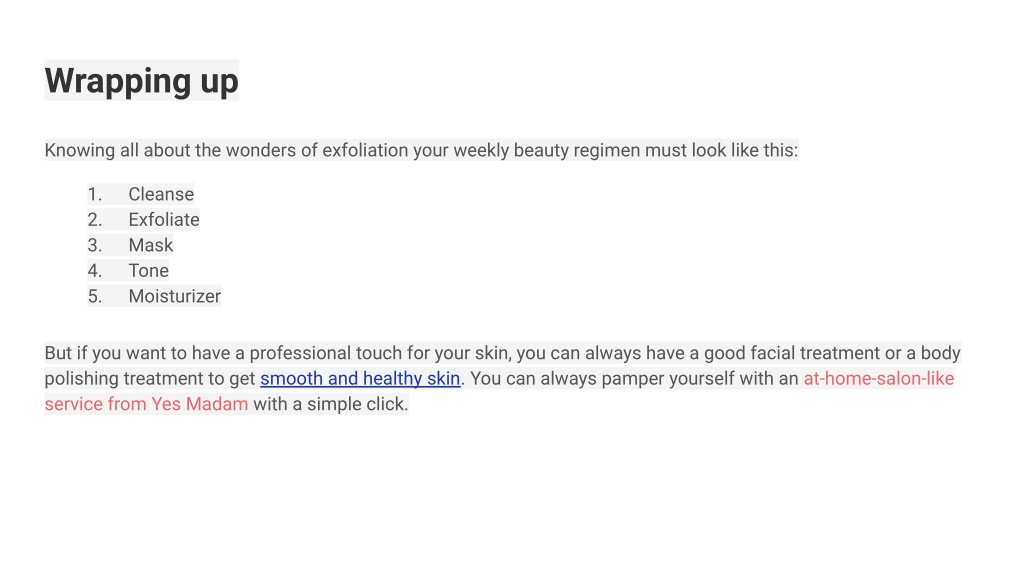Click the service from Yes Madam text
This screenshot has width=1024, height=576.
pos(146,404)
